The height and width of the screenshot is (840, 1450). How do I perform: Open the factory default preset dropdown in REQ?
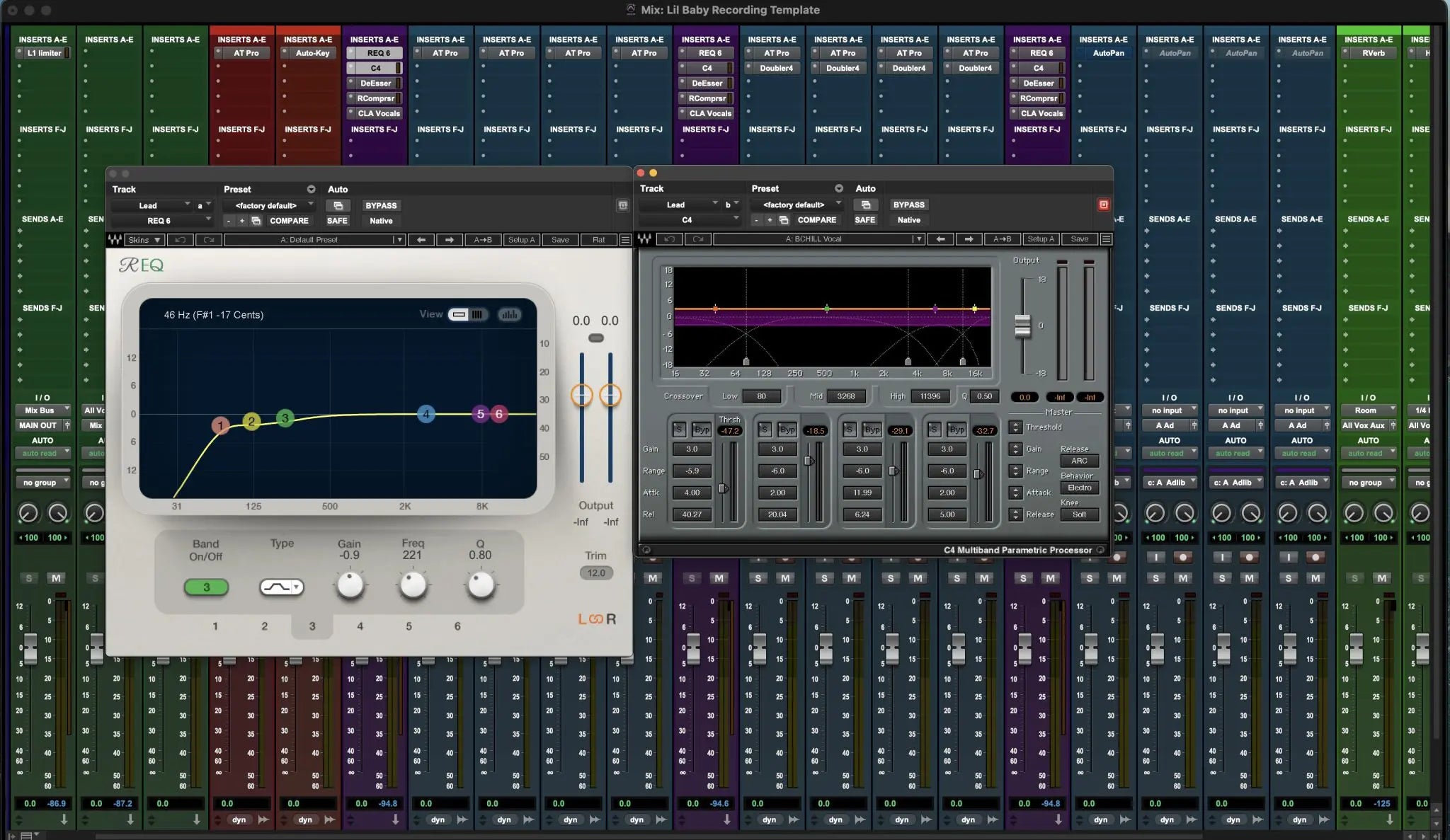[269, 205]
